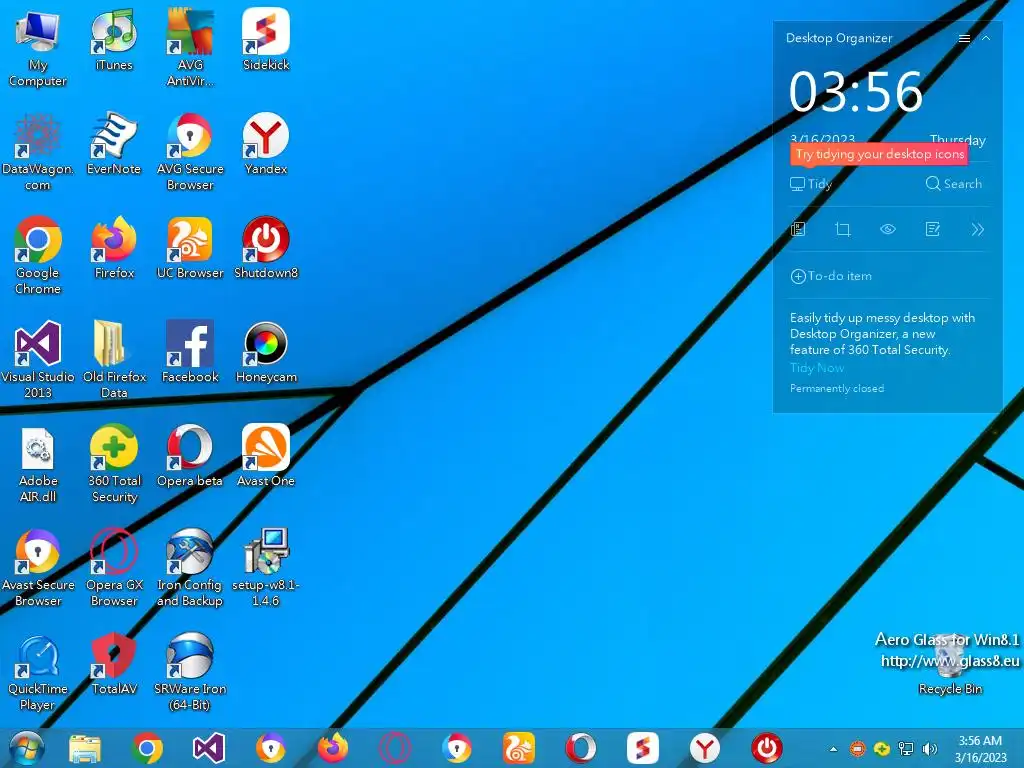Click the crop screenshot icon in Desktop Organizer
Screen dimensions: 1024x768
[x=842, y=229]
